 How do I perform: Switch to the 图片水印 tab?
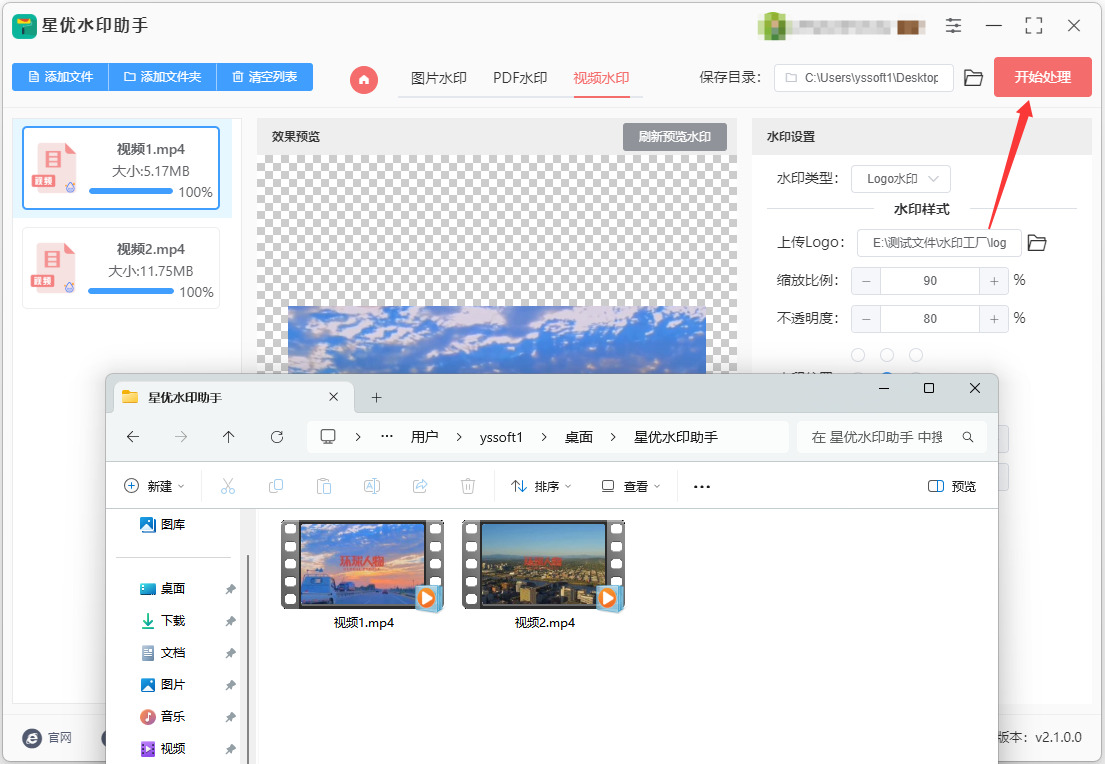tap(439, 78)
